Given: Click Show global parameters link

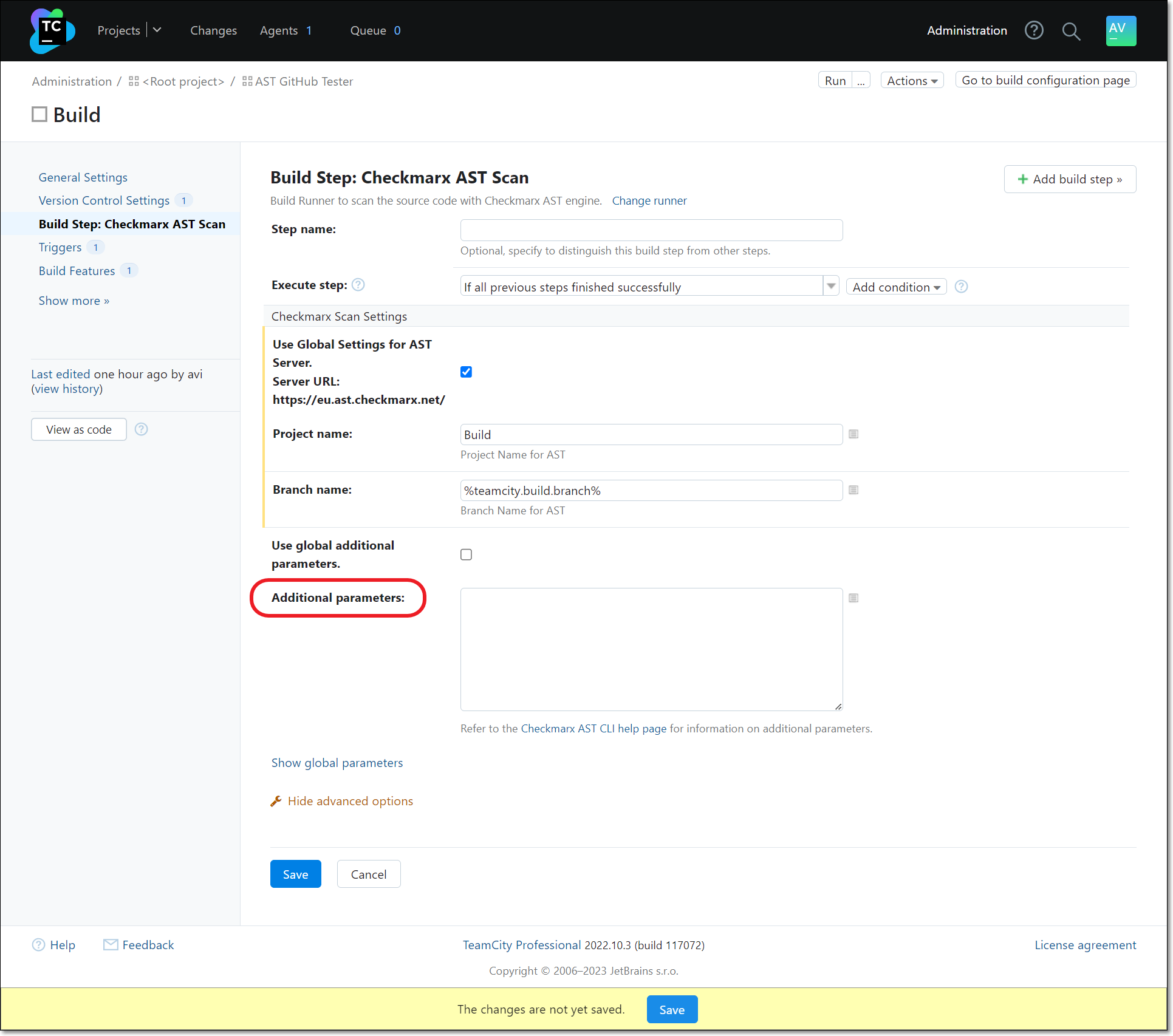Looking at the screenshot, I should pyautogui.click(x=337, y=763).
